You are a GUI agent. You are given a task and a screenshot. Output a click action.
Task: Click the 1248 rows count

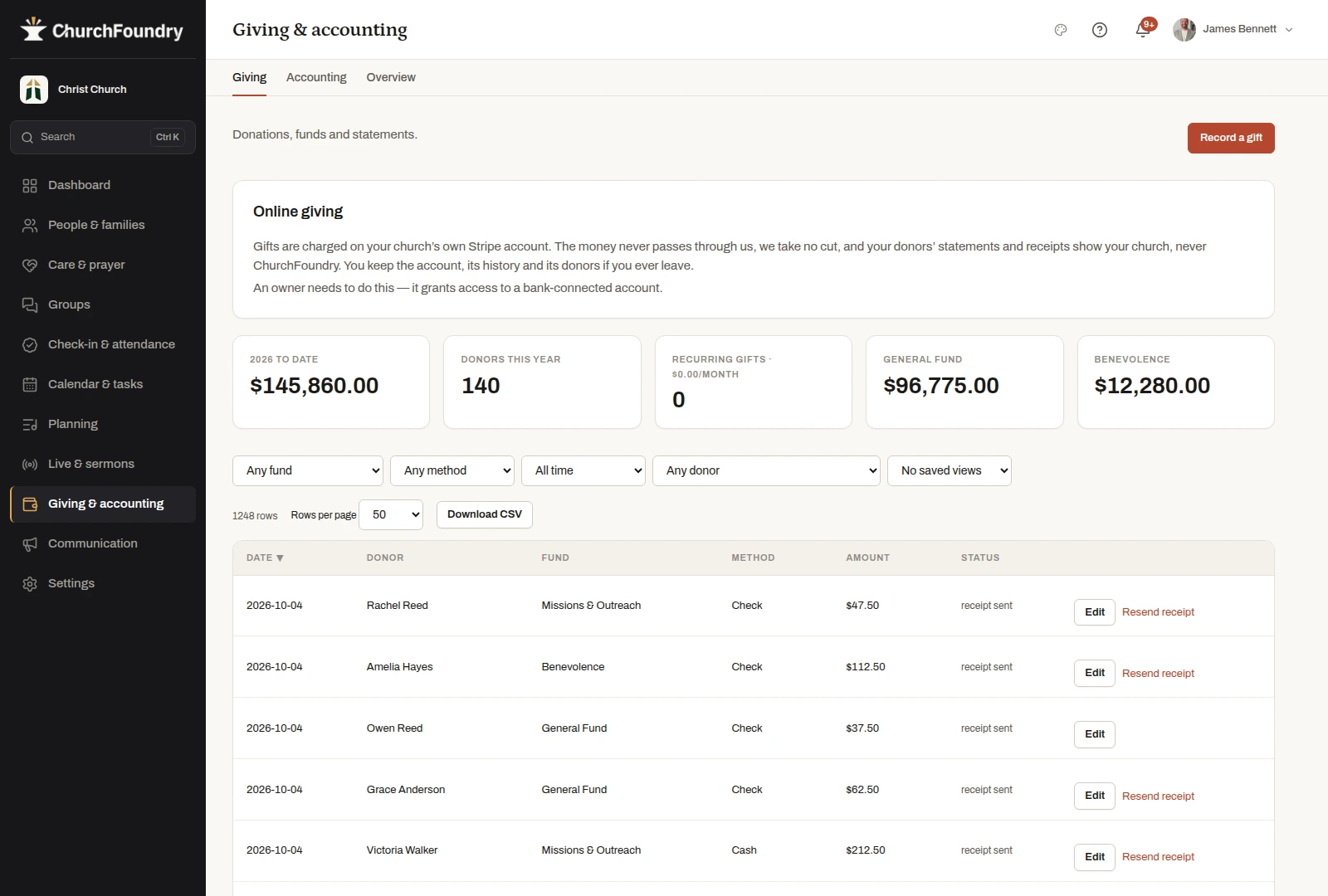[x=255, y=515]
